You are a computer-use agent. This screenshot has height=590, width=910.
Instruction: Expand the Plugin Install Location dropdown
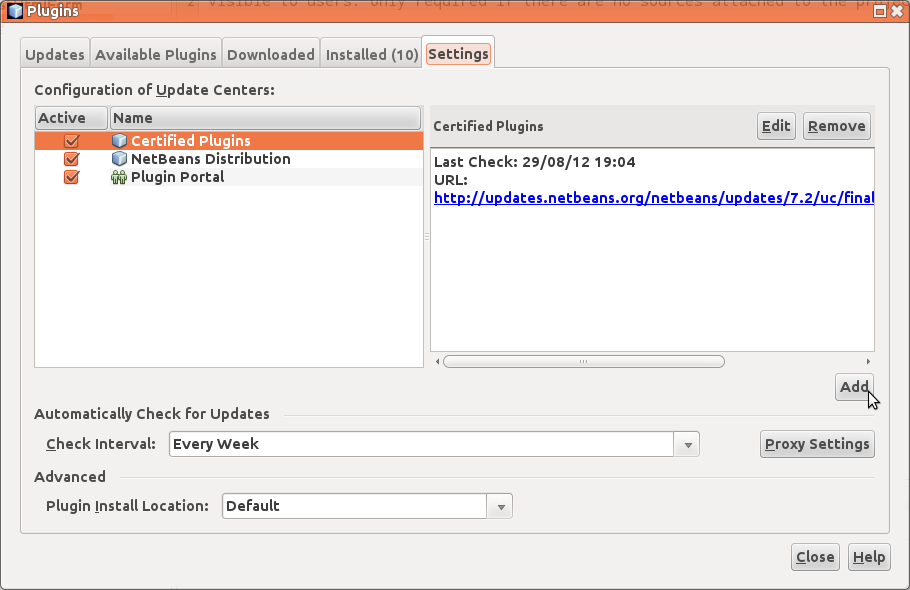click(x=500, y=506)
